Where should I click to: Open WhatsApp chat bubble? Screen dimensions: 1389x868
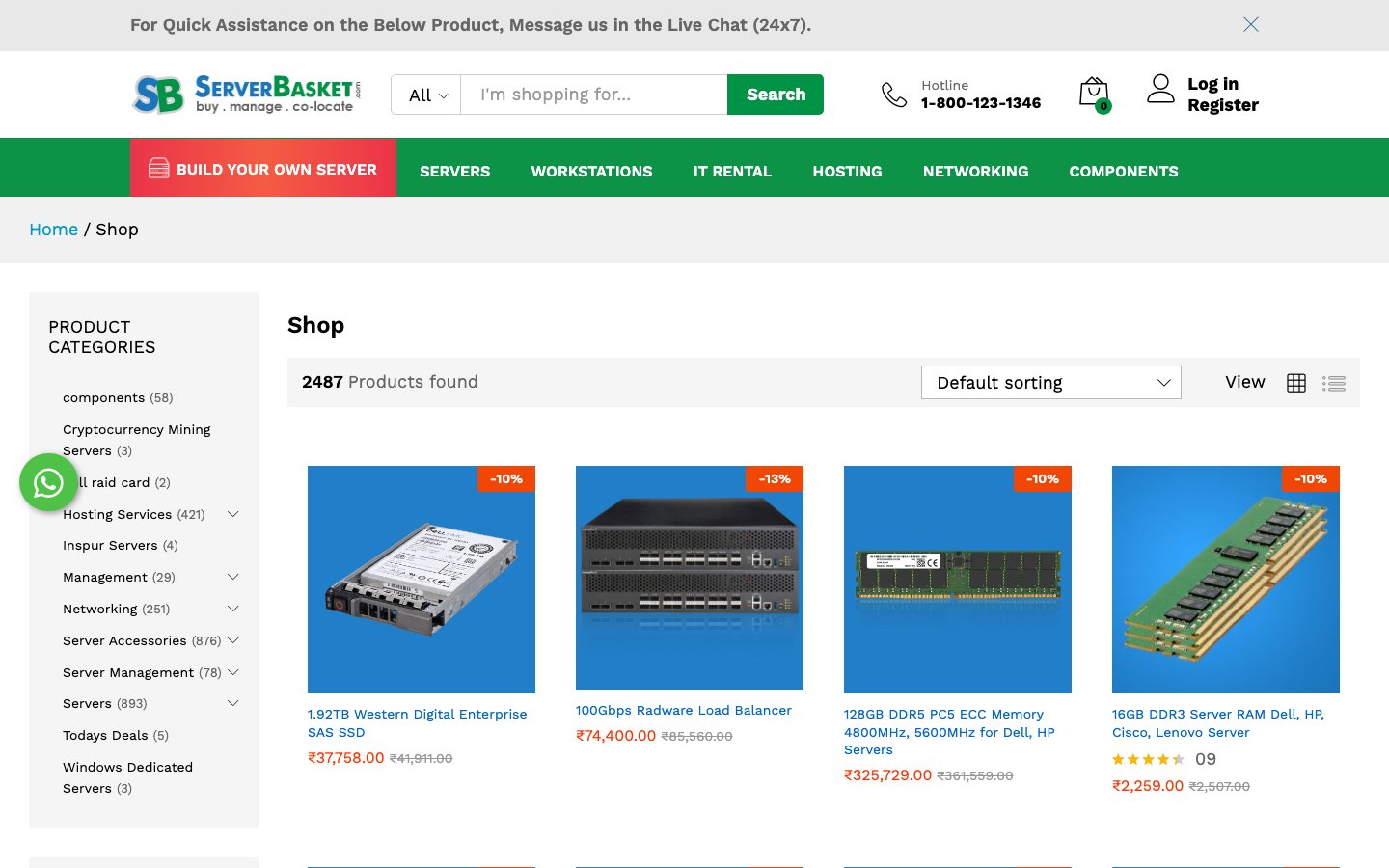(48, 482)
